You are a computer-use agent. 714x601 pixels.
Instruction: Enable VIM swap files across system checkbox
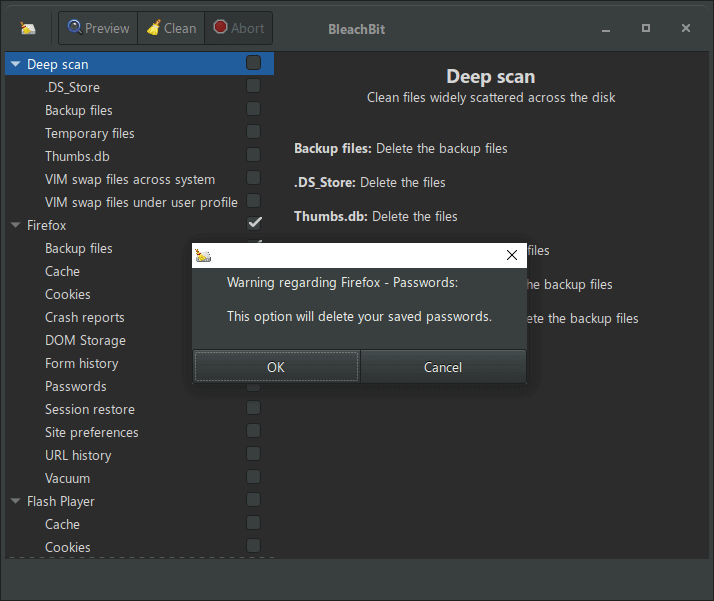click(254, 178)
